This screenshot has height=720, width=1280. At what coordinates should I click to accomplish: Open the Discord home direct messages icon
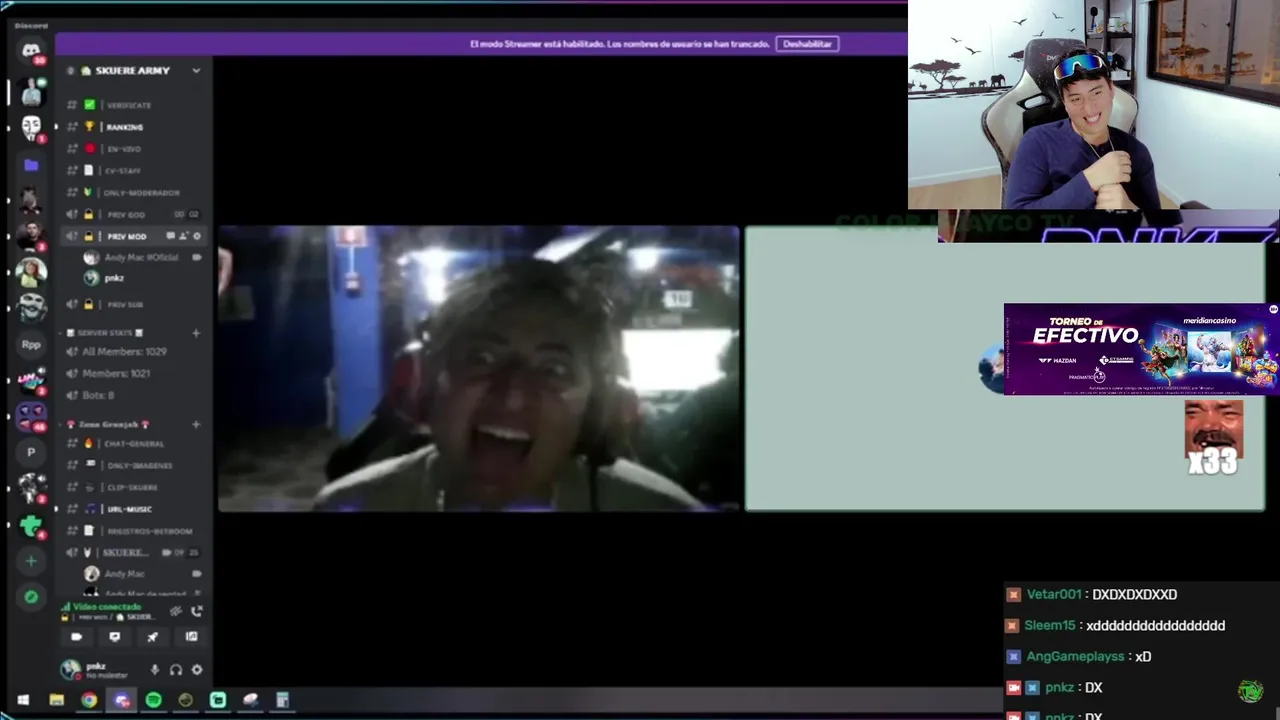31,53
